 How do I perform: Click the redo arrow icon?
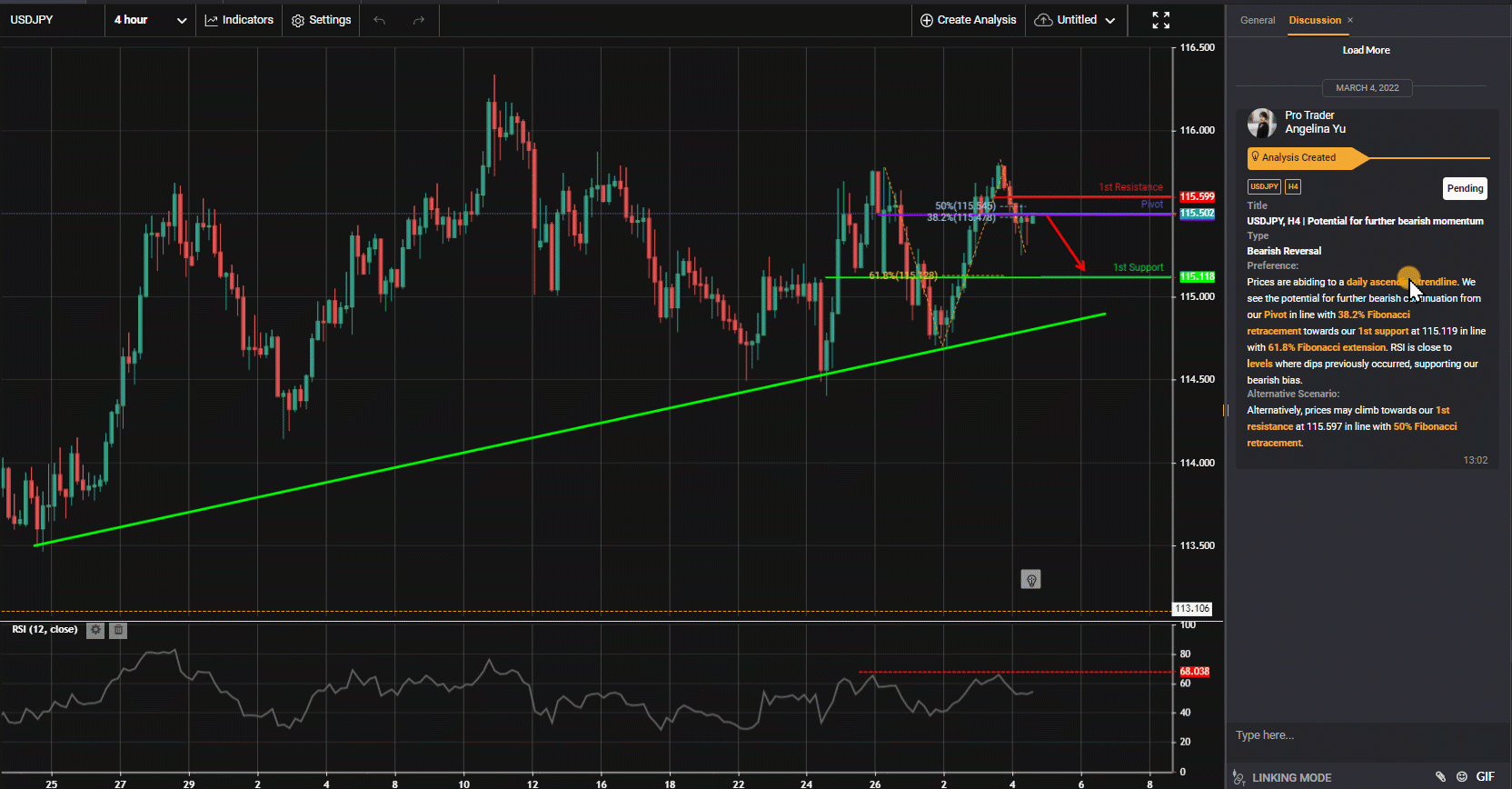click(419, 20)
